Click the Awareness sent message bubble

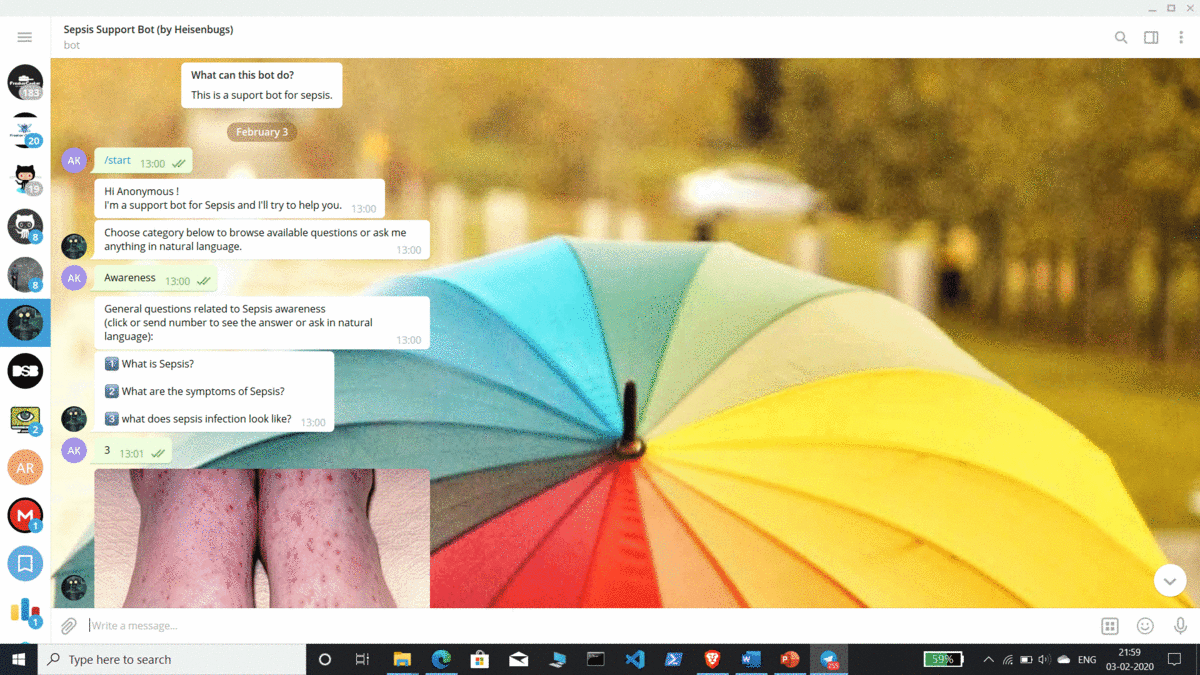[156, 279]
